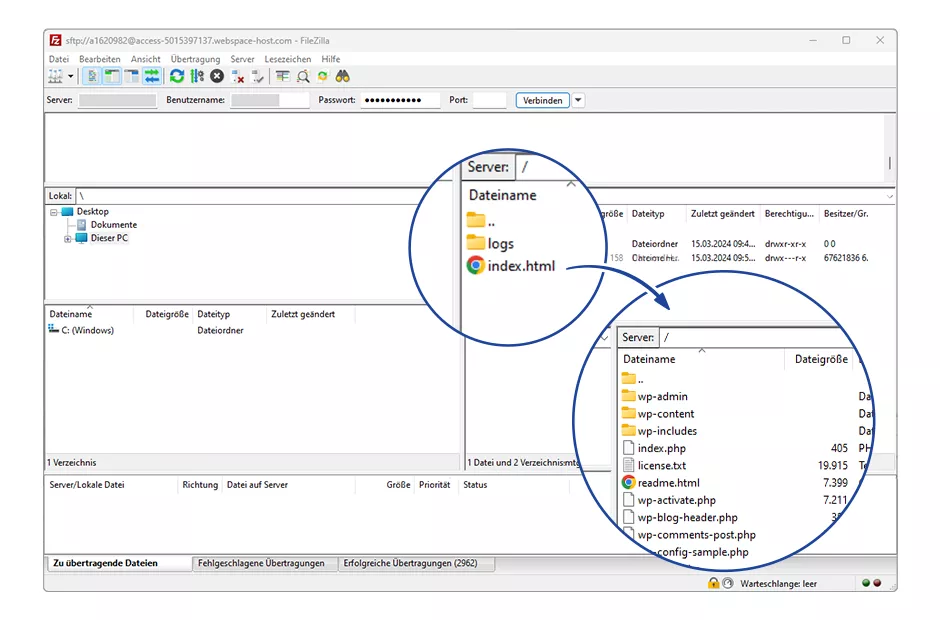This screenshot has width=940, height=620.
Task: Click the Benutzername input field
Action: click(x=270, y=100)
